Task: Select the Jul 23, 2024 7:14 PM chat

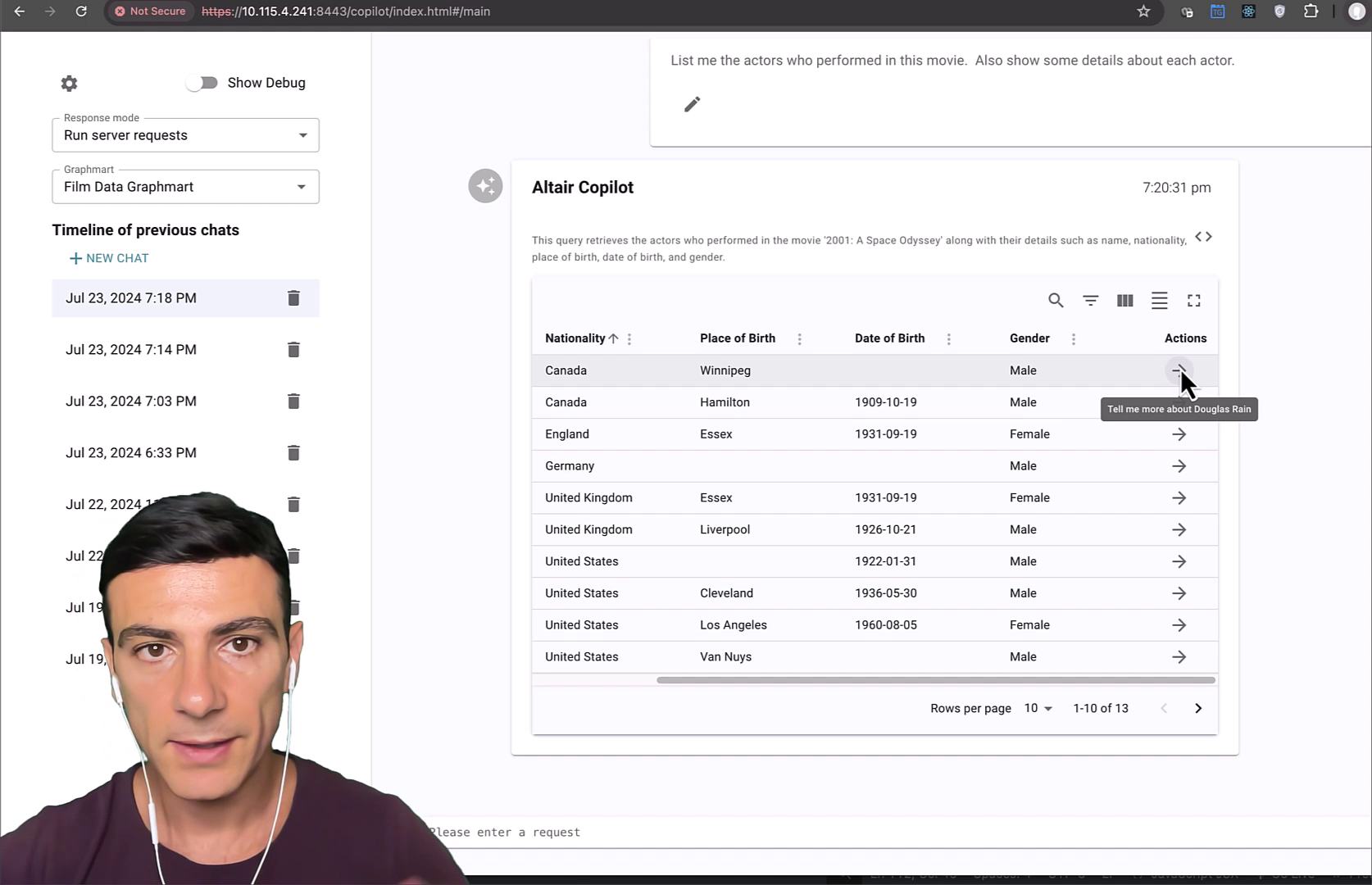Action: point(130,349)
